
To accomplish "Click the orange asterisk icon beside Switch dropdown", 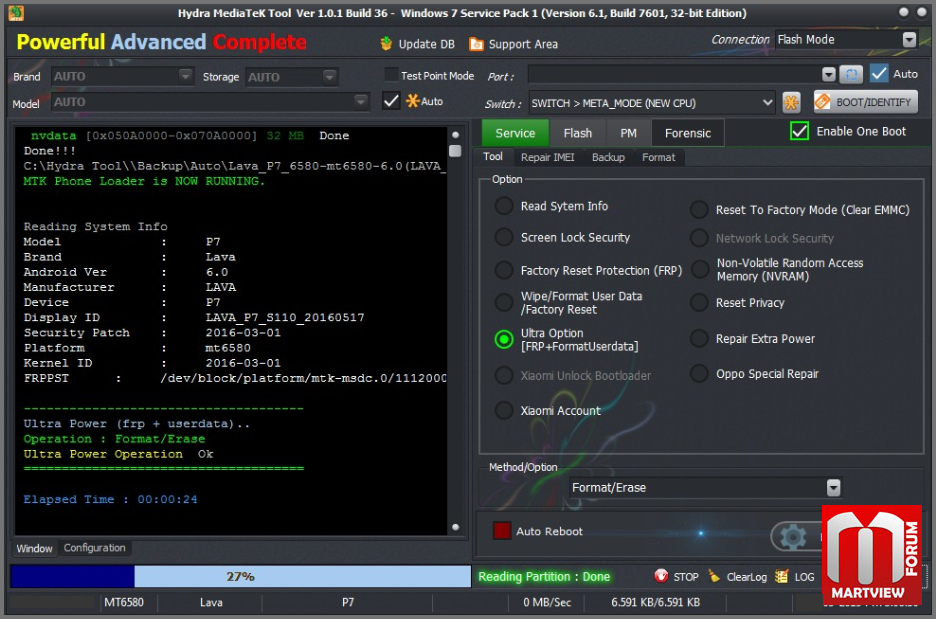I will click(x=791, y=103).
